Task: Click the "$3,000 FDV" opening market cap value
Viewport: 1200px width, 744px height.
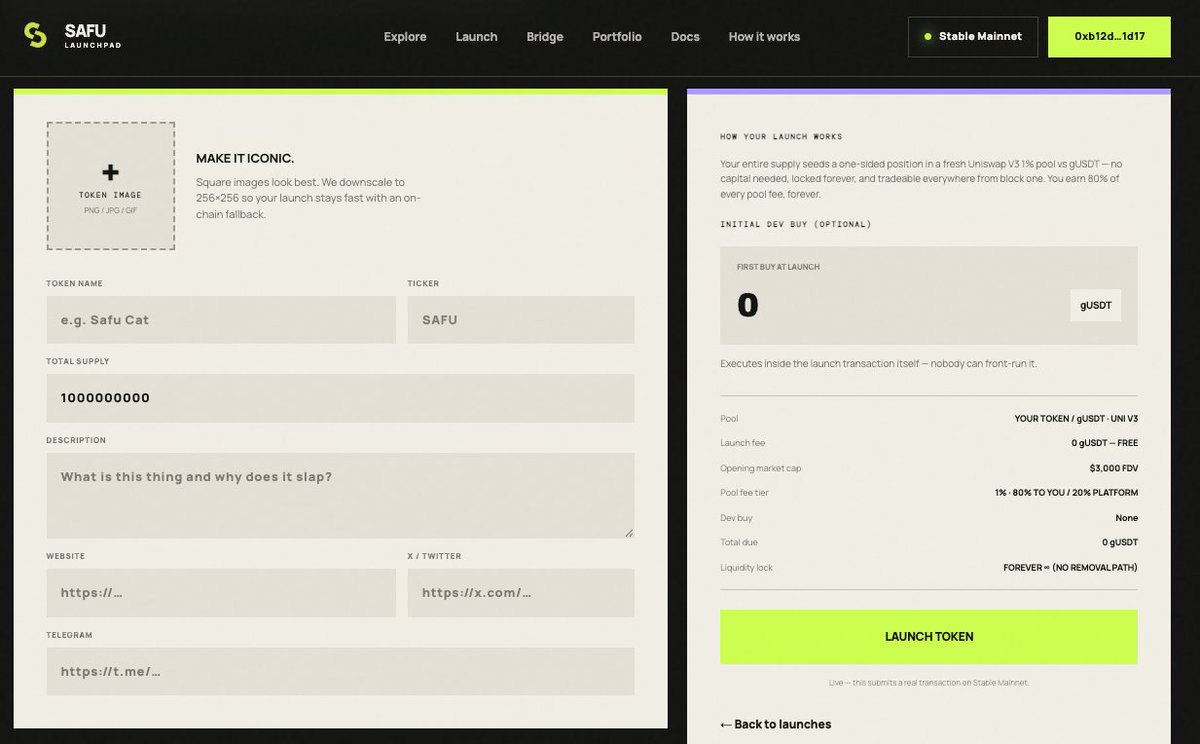Action: (1114, 468)
